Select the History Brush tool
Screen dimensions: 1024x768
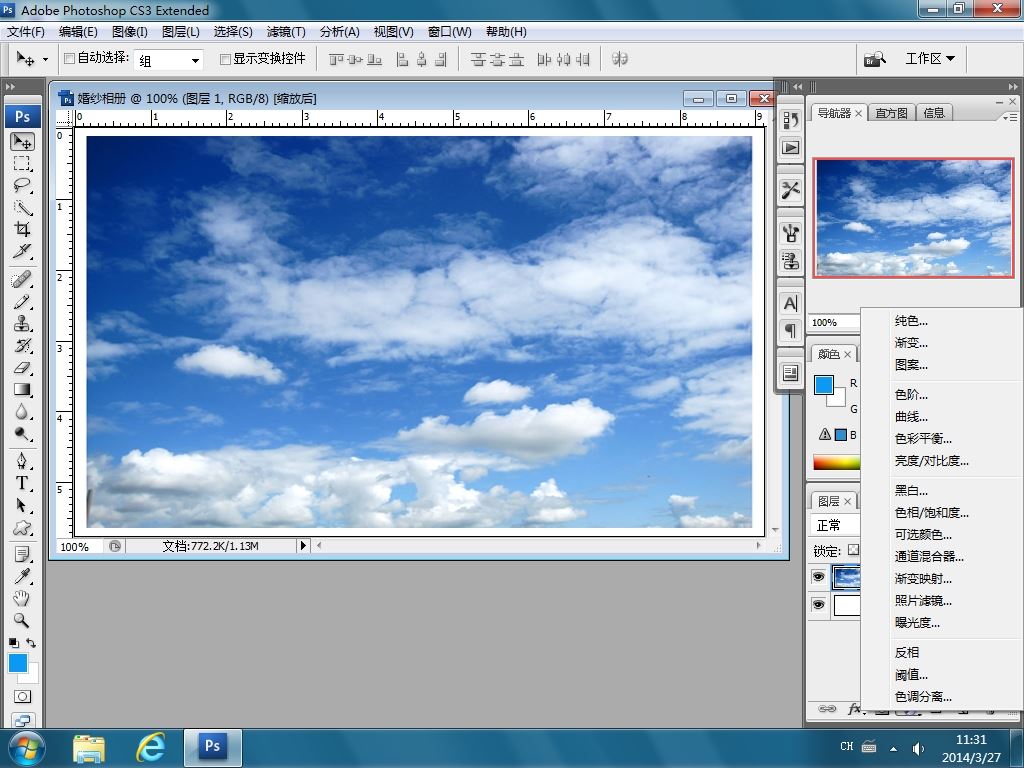(x=22, y=345)
